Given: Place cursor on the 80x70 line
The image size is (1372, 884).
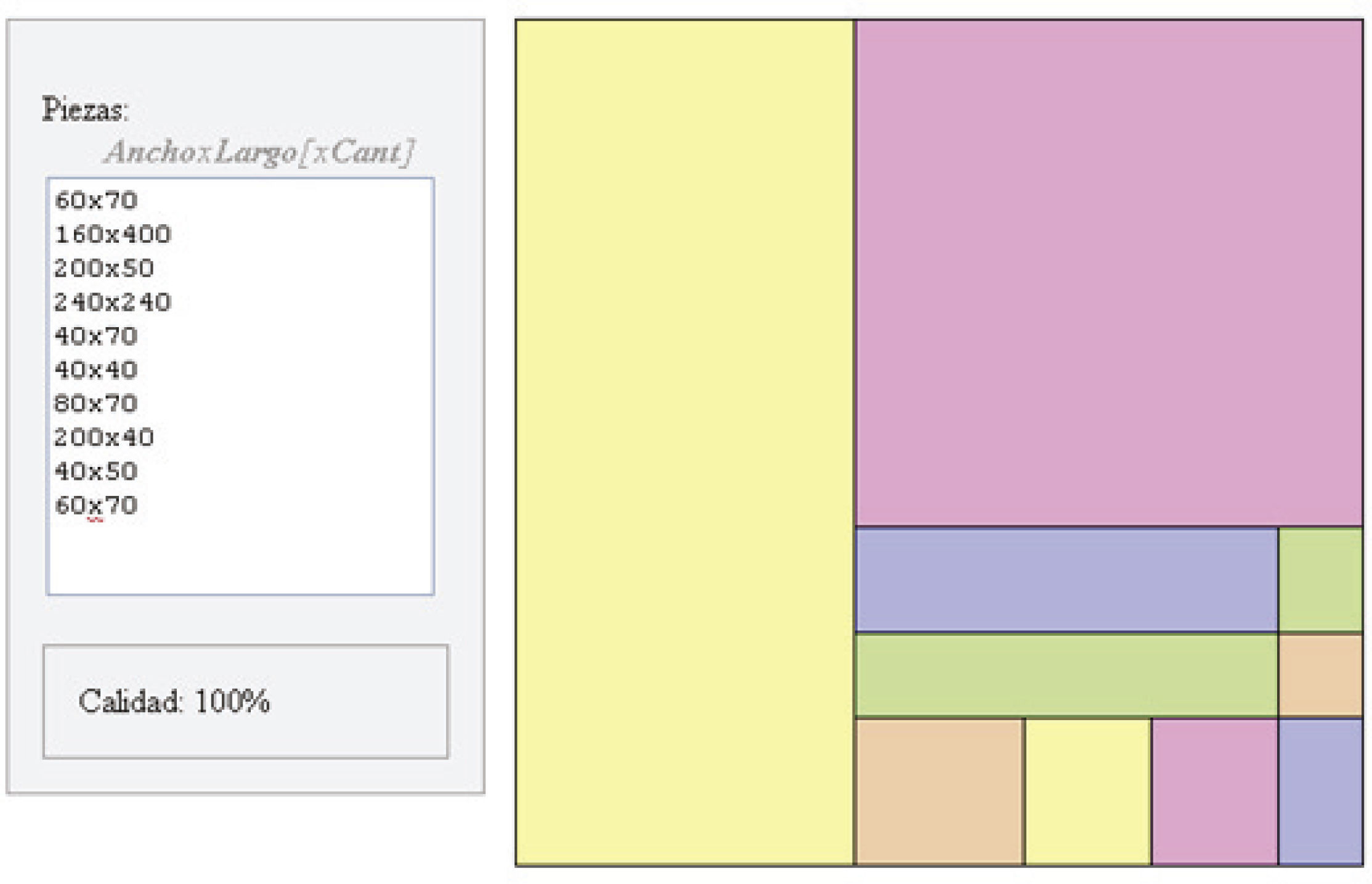Looking at the screenshot, I should [96, 403].
